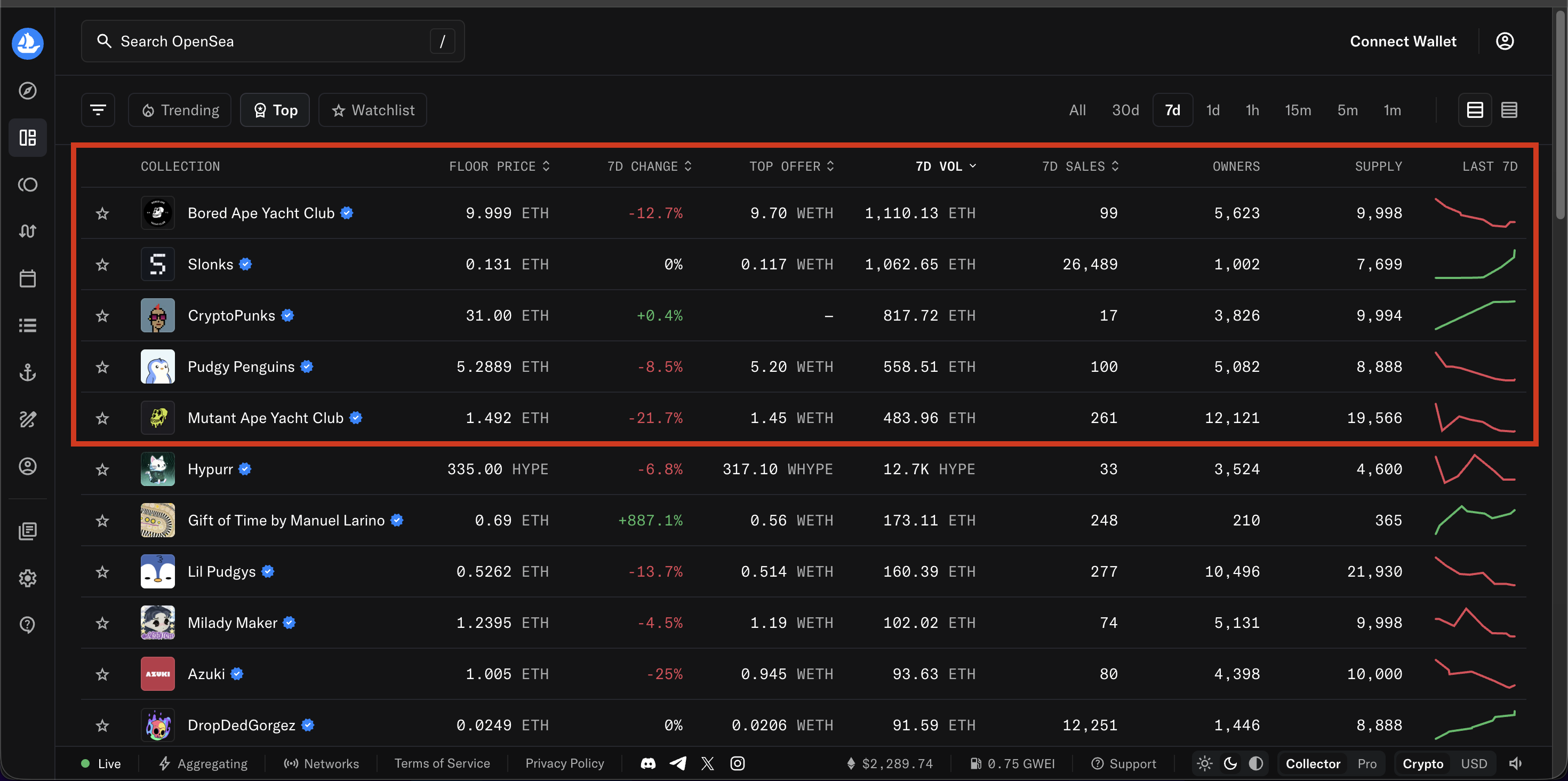Open the OpenSea home logo
This screenshot has width=1568, height=781.
[x=27, y=43]
